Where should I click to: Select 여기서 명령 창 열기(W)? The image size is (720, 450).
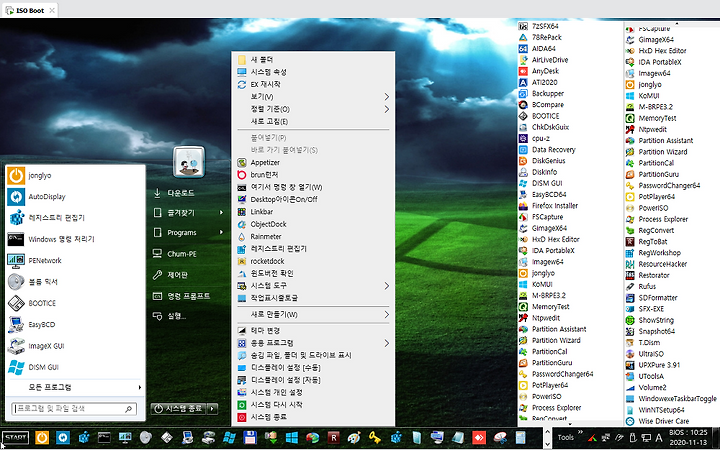[x=313, y=187]
